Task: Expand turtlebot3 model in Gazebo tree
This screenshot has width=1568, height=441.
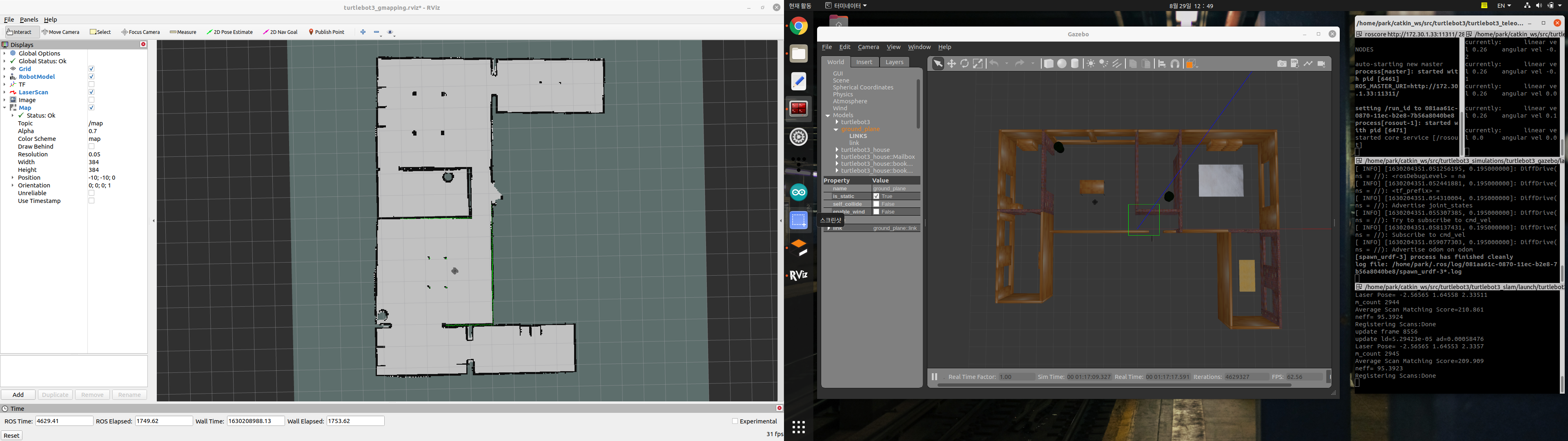Action: pyautogui.click(x=837, y=122)
